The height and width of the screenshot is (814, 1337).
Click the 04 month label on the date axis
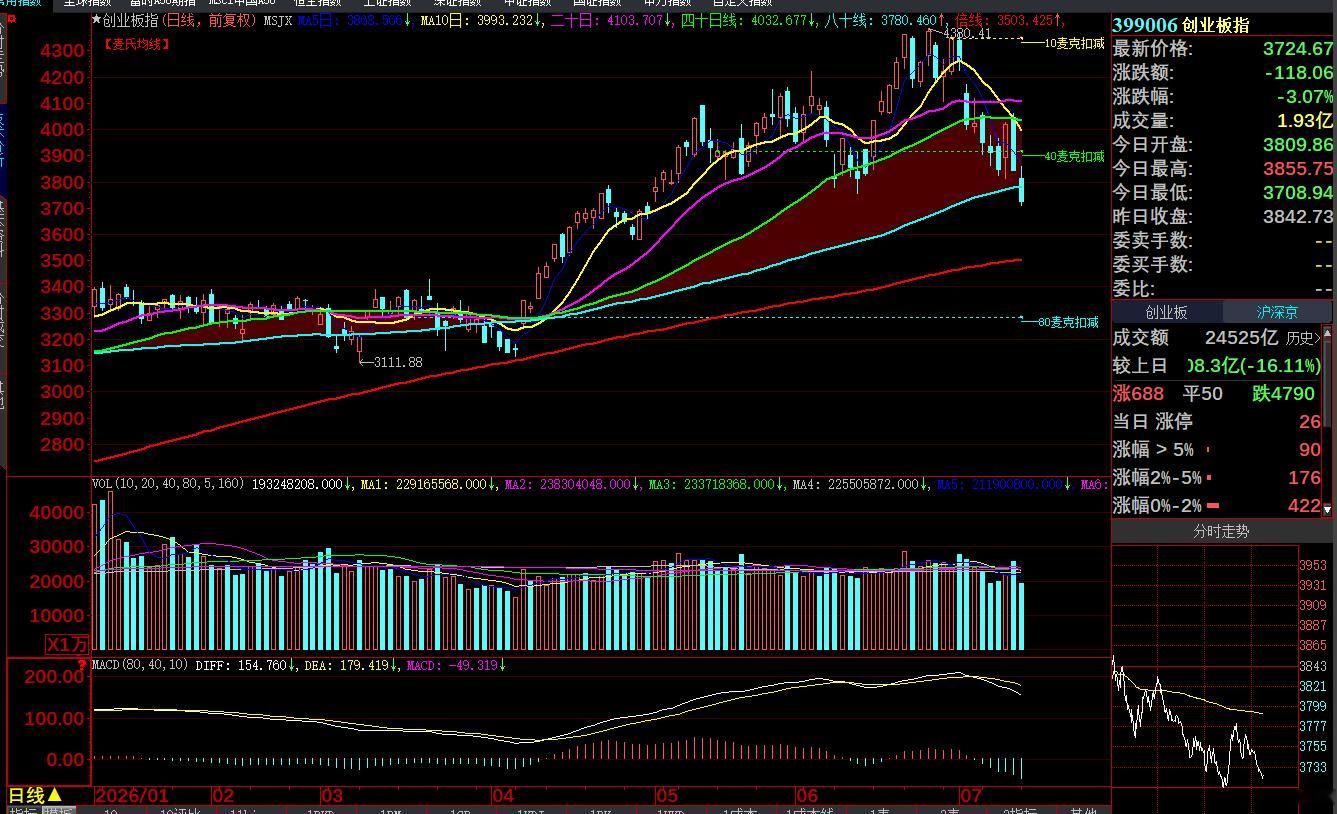click(x=502, y=796)
